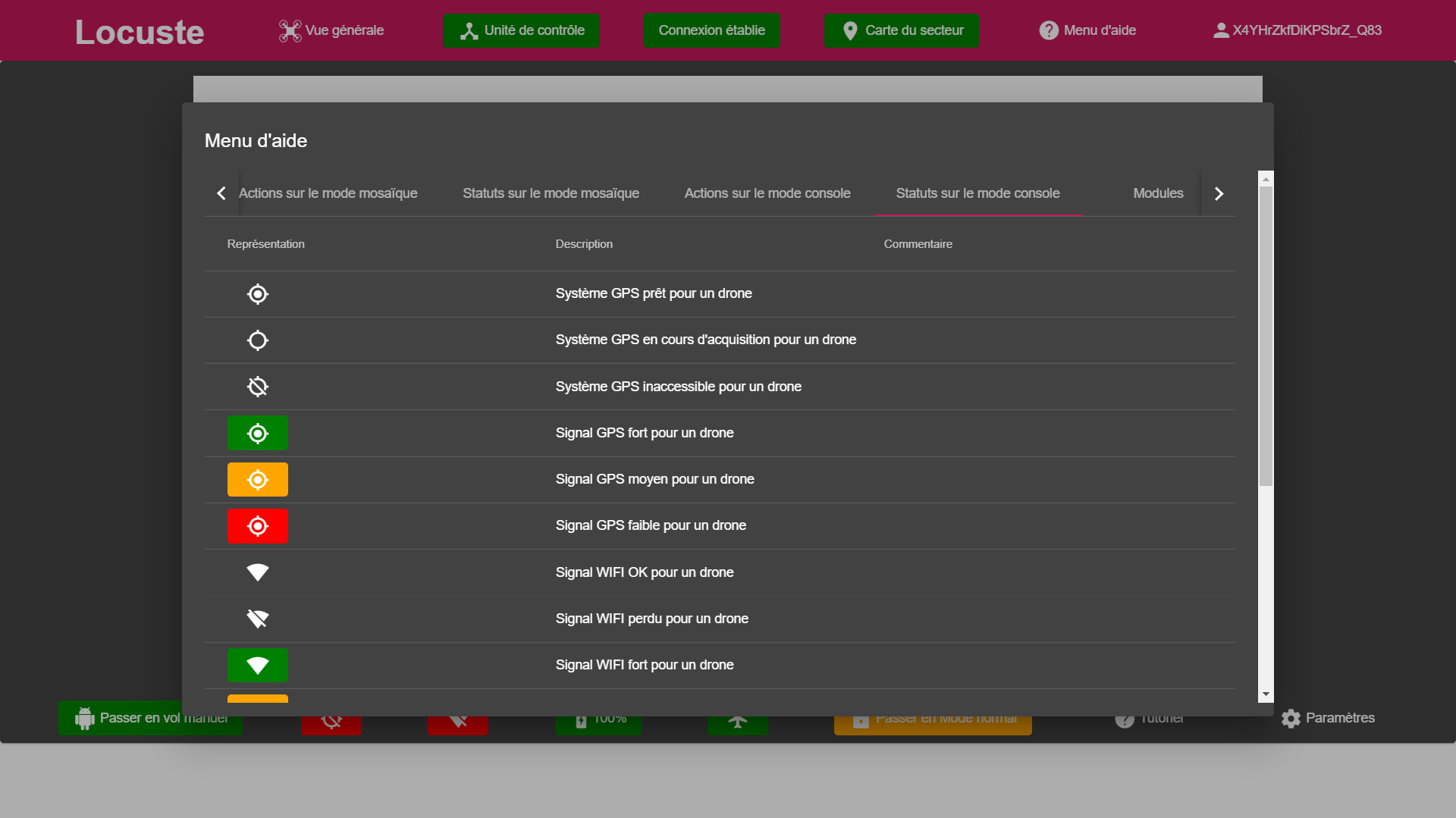Click the orange Signal GPS moyen icon
The height and width of the screenshot is (818, 1456).
pyautogui.click(x=258, y=479)
